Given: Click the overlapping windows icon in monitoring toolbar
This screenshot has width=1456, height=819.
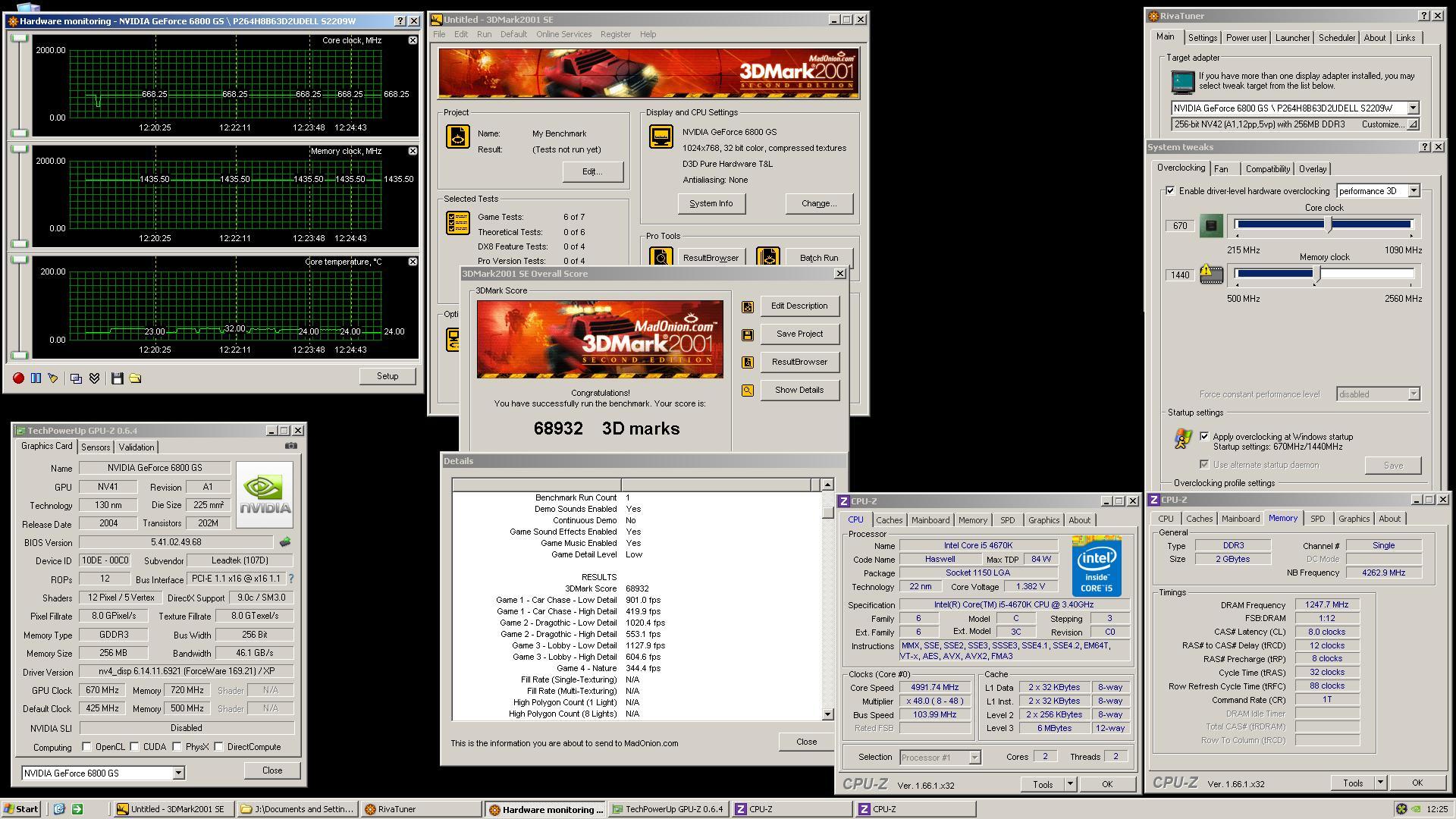Looking at the screenshot, I should [76, 378].
